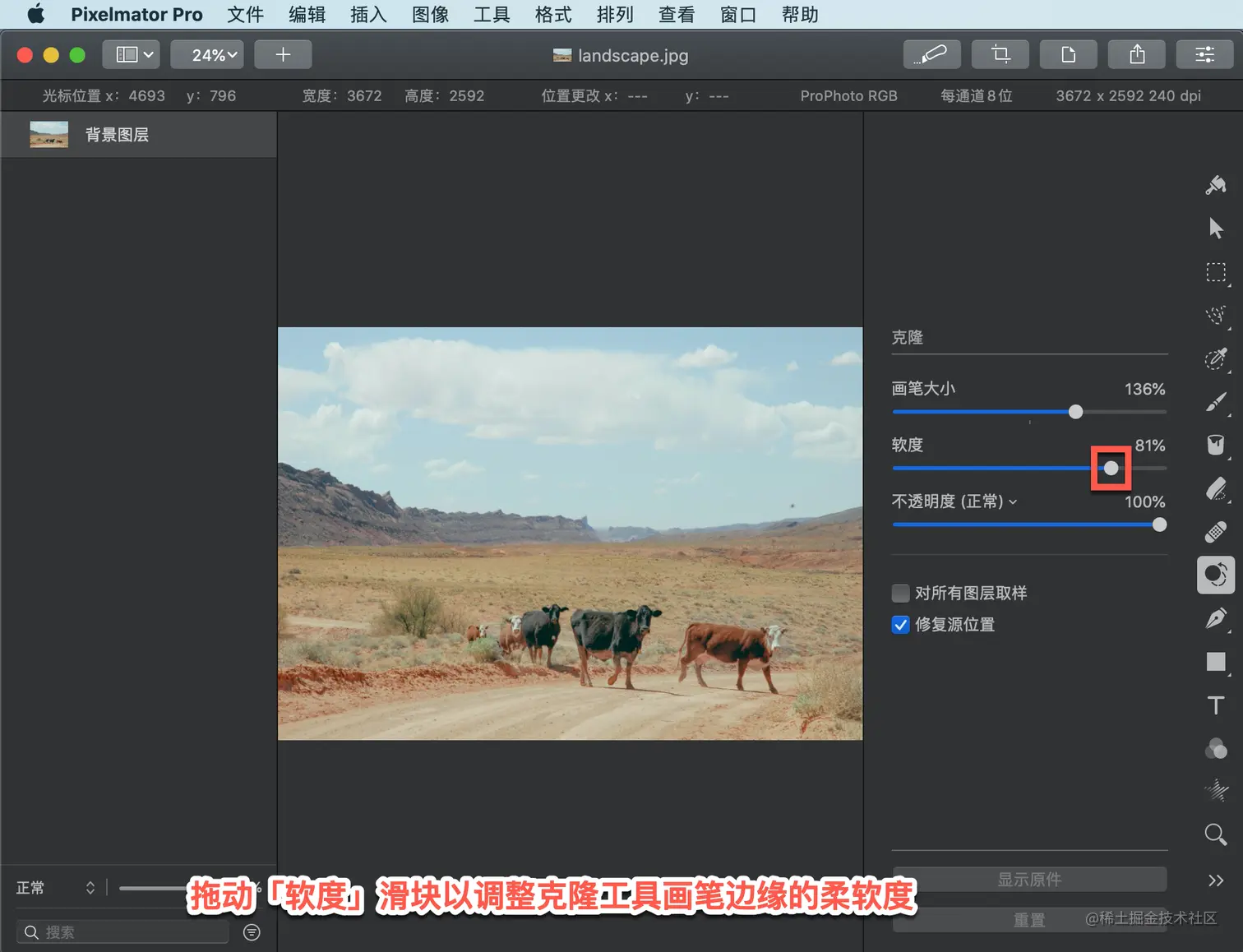1243x952 pixels.
Task: Open the 图像 menu
Action: coord(430,15)
